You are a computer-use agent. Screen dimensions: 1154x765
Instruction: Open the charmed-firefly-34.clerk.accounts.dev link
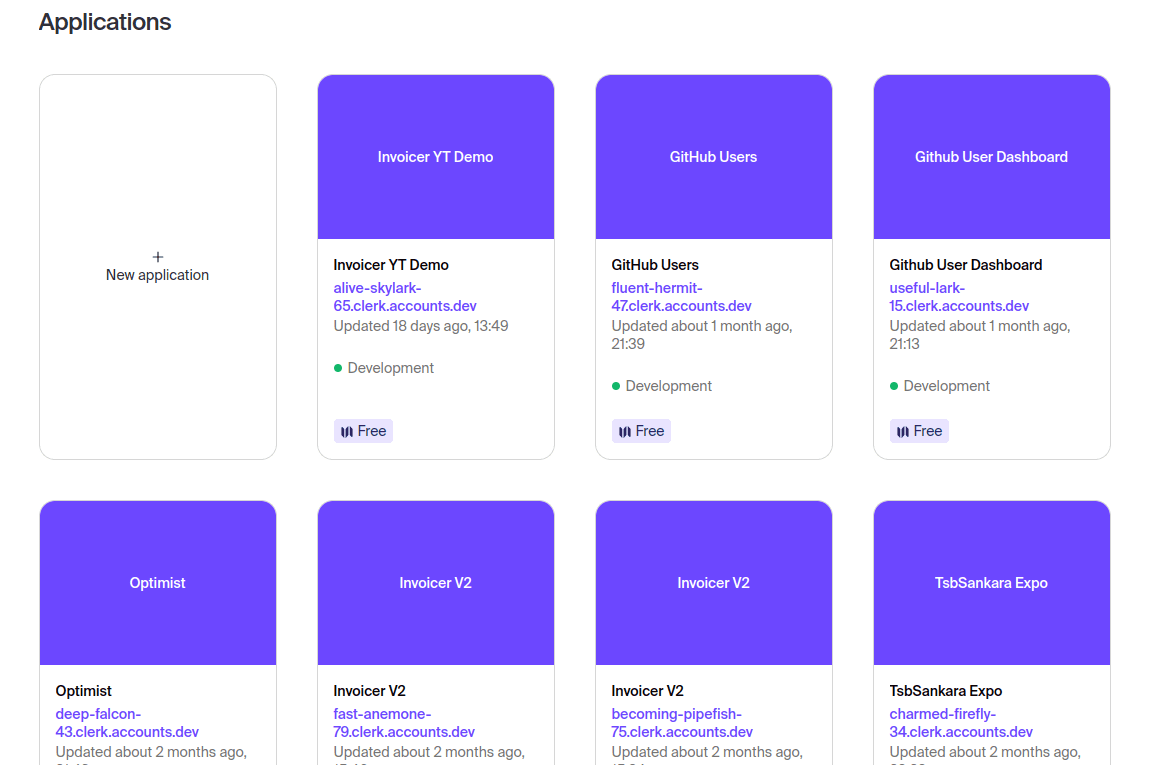click(x=960, y=721)
